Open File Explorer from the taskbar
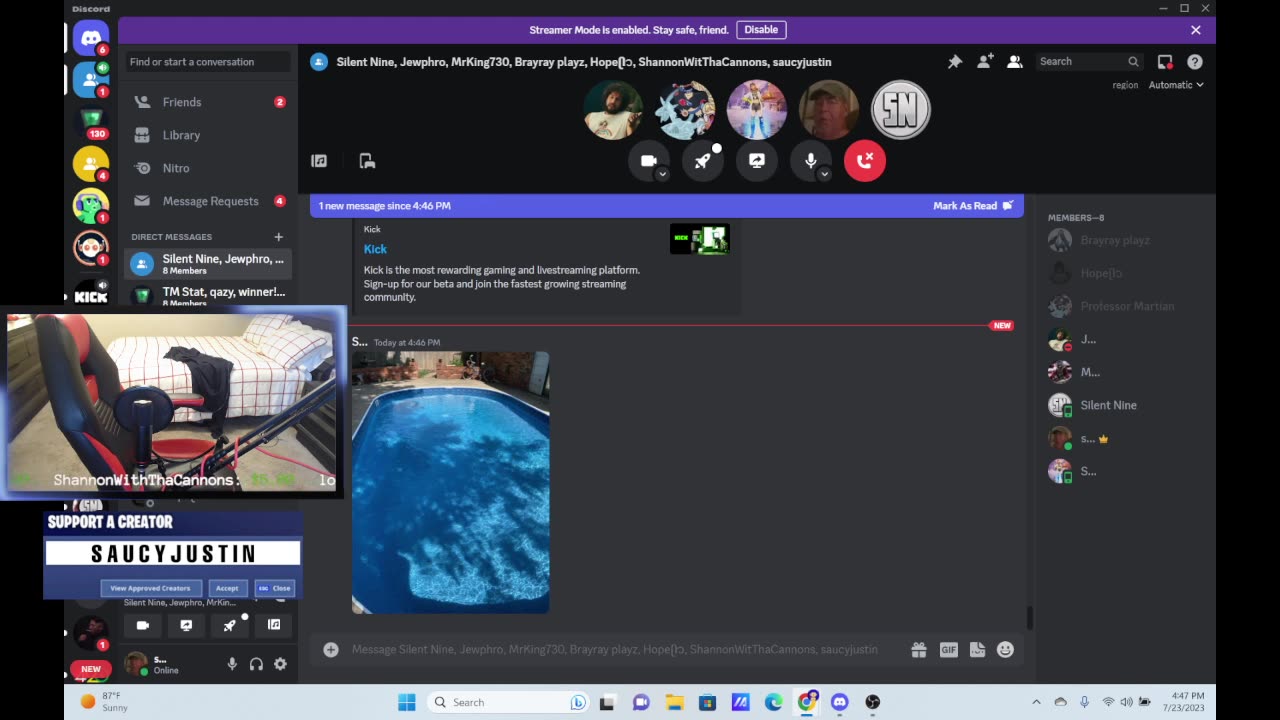1280x720 pixels. coord(674,702)
